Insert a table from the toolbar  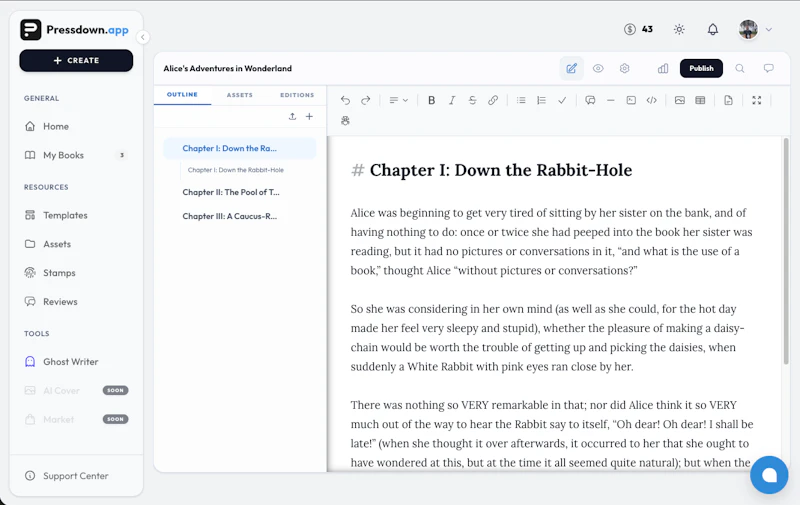tap(700, 100)
